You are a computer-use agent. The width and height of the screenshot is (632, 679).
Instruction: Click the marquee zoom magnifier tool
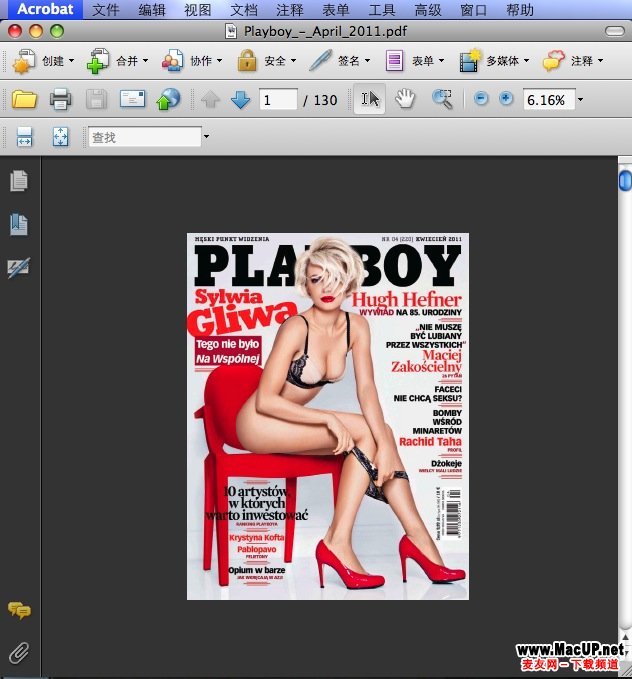pos(442,99)
